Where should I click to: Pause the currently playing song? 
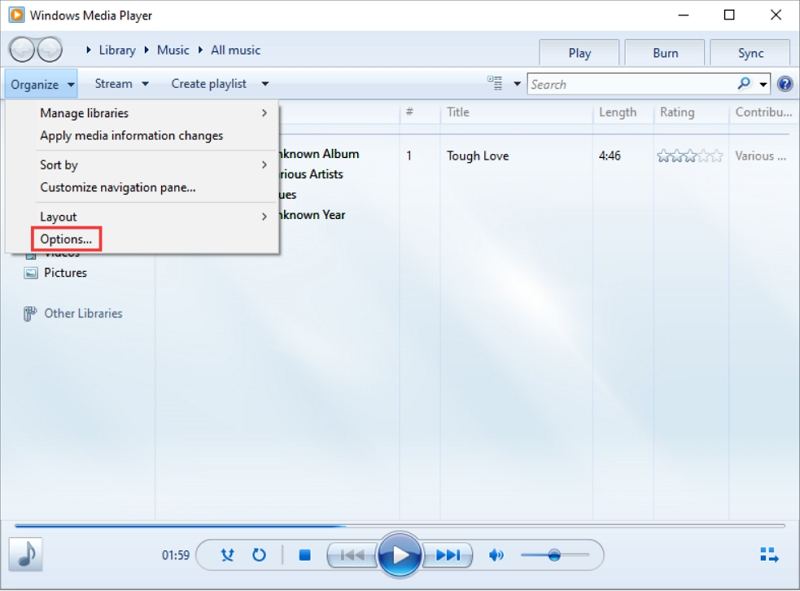point(400,556)
